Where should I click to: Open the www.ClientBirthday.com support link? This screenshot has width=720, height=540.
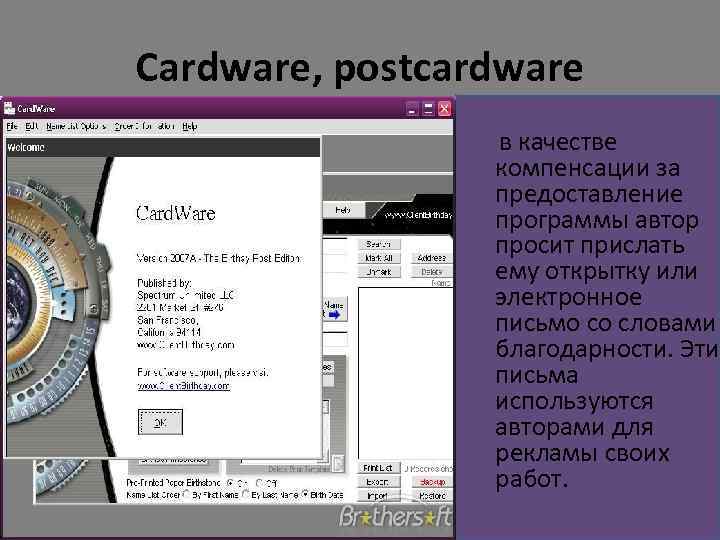[184, 386]
